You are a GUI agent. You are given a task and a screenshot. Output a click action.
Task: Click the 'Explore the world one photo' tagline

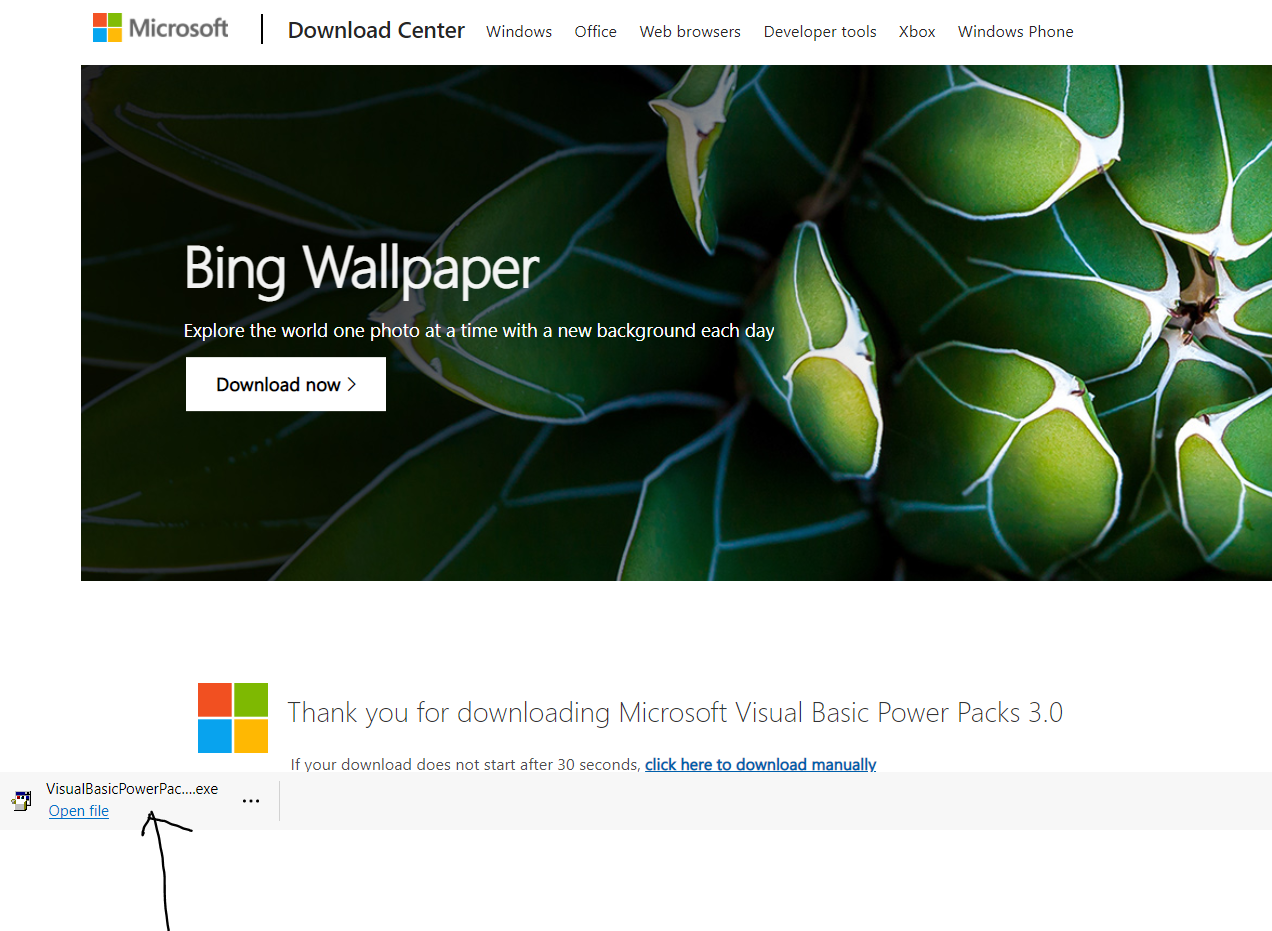click(479, 330)
